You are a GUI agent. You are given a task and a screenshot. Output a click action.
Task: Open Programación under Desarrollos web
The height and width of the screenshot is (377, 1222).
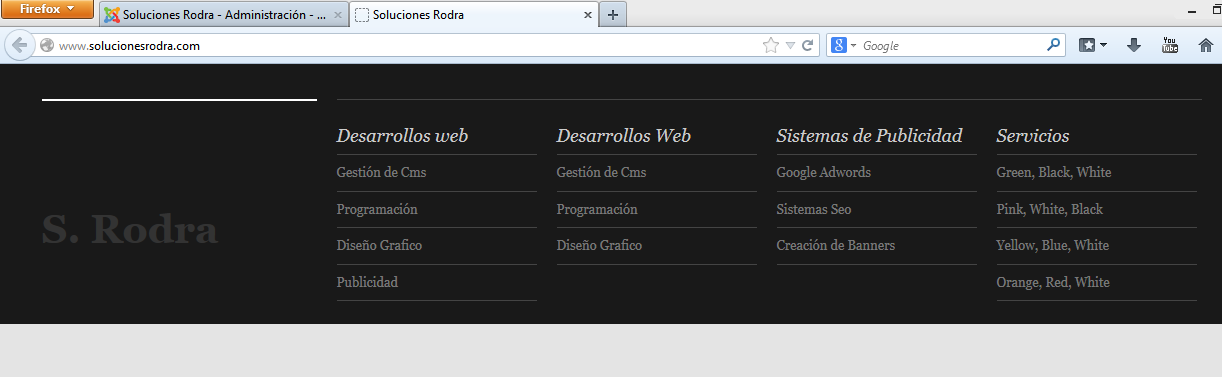click(x=377, y=209)
